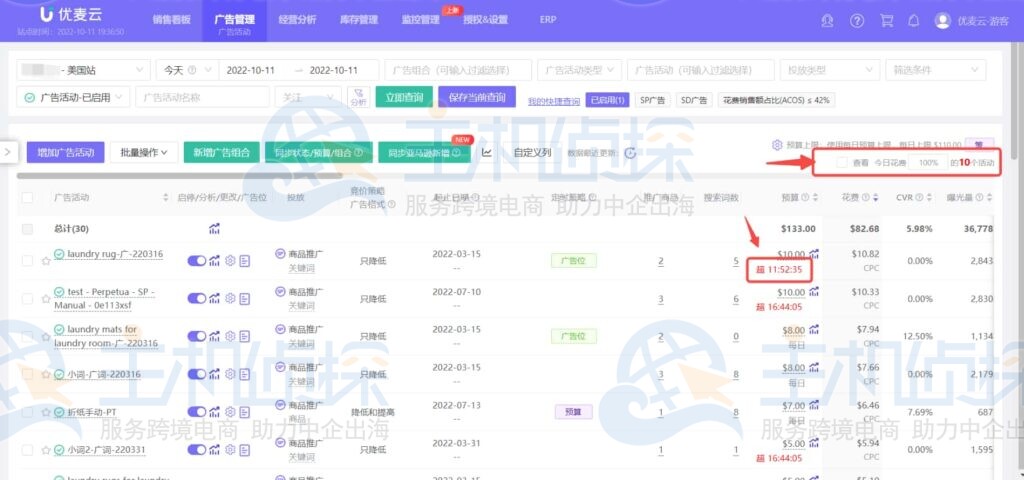The width and height of the screenshot is (1024, 480).
Task: Open budget chart icon beside $10.82 spend
Action: [814, 254]
